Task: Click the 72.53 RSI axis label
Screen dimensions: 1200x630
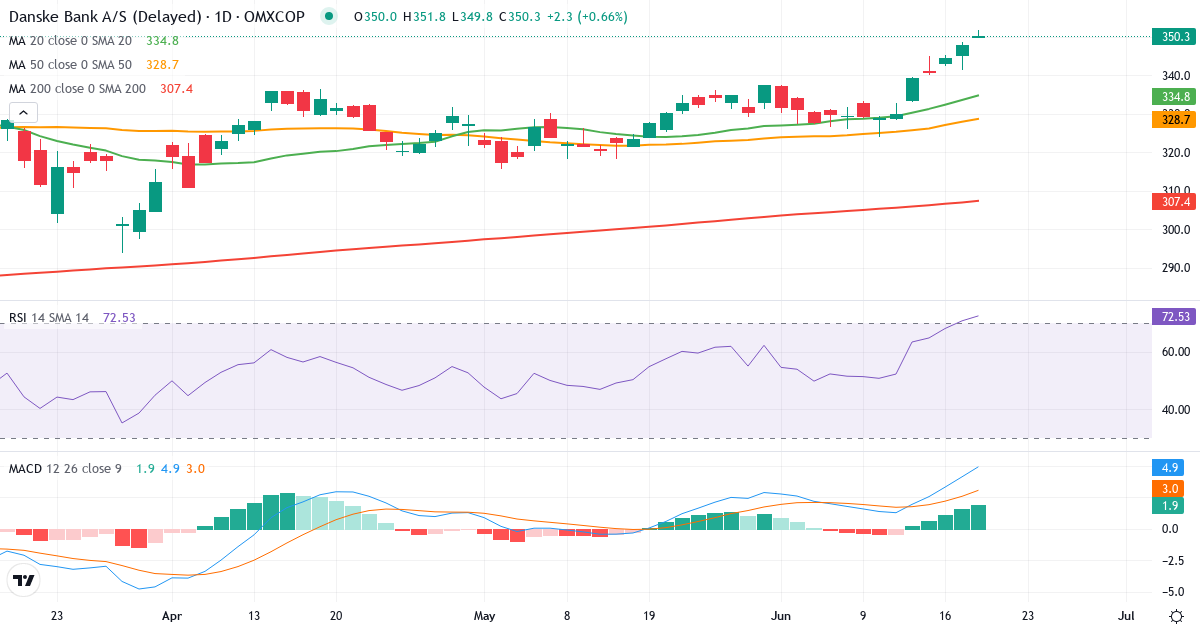Action: pyautogui.click(x=1176, y=316)
